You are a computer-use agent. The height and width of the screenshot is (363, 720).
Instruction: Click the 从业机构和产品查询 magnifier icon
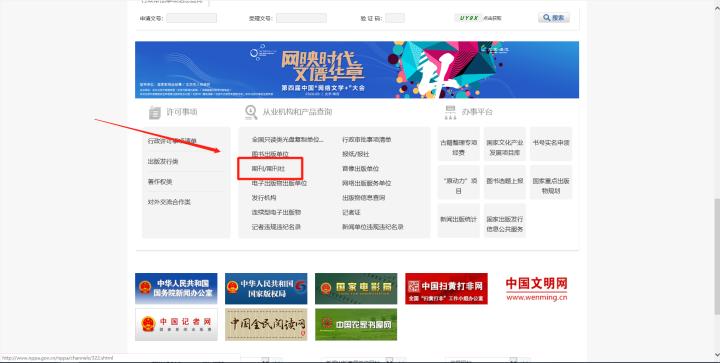pos(251,112)
